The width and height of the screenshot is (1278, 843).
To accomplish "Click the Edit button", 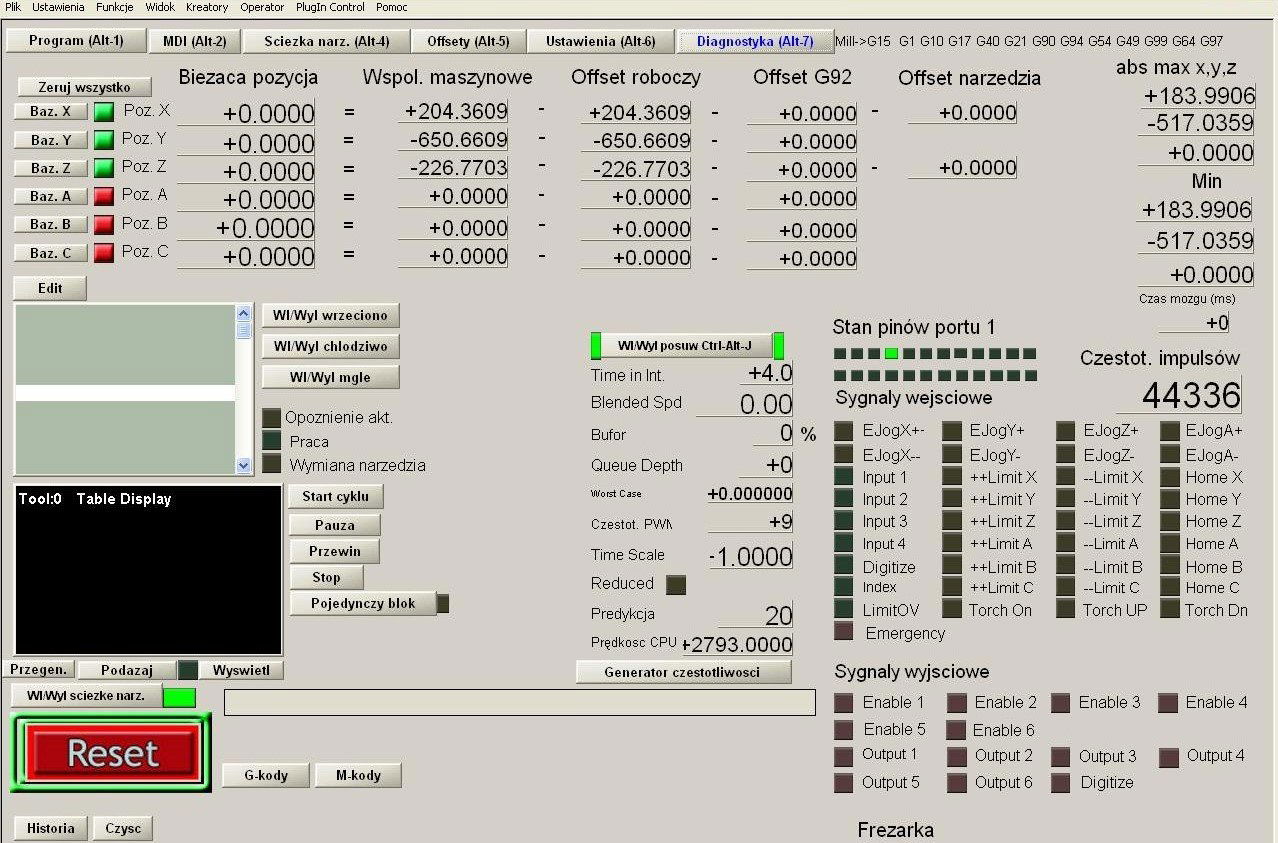I will pyautogui.click(x=50, y=288).
